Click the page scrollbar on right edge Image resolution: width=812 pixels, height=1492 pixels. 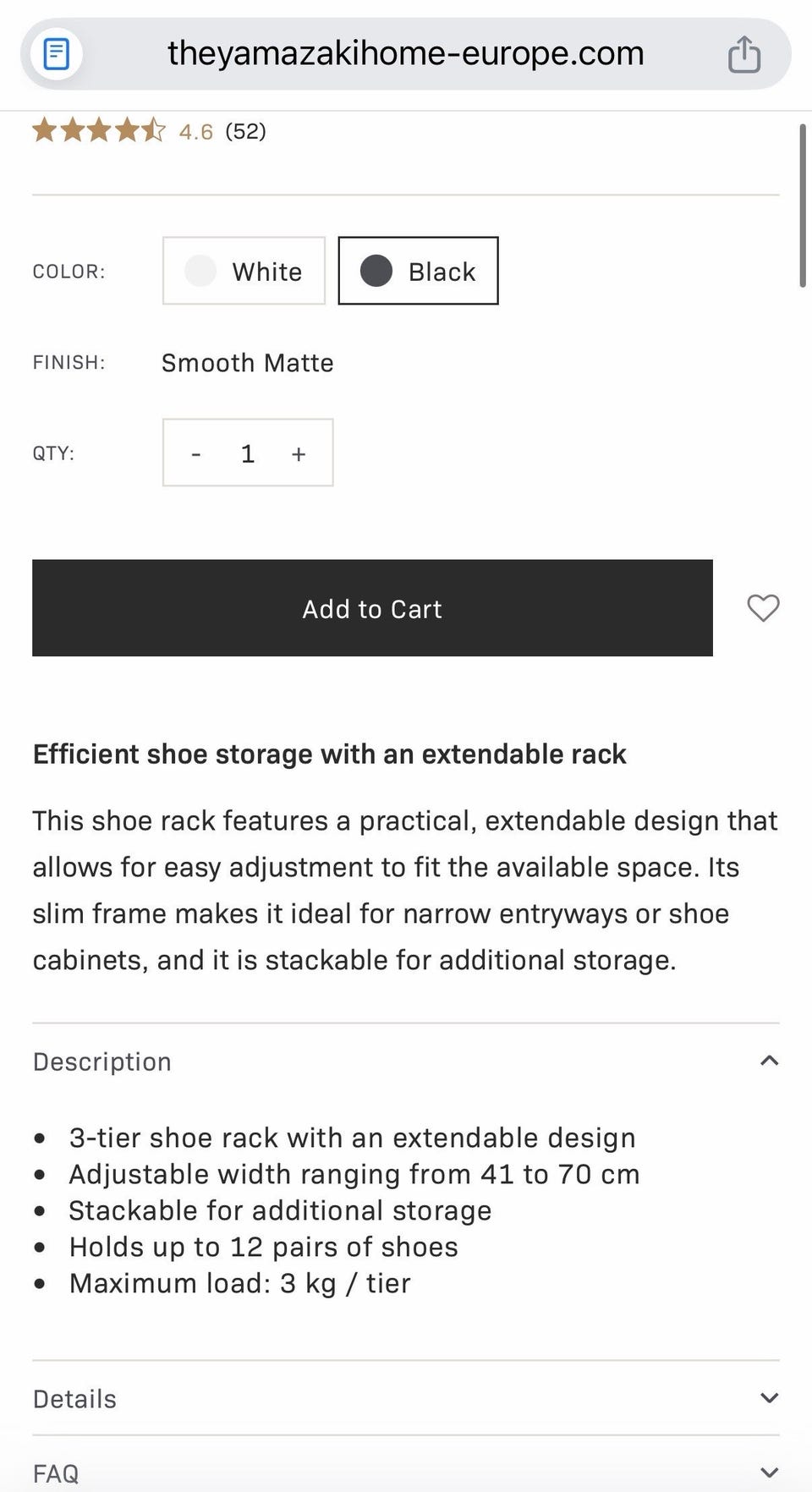[802, 206]
